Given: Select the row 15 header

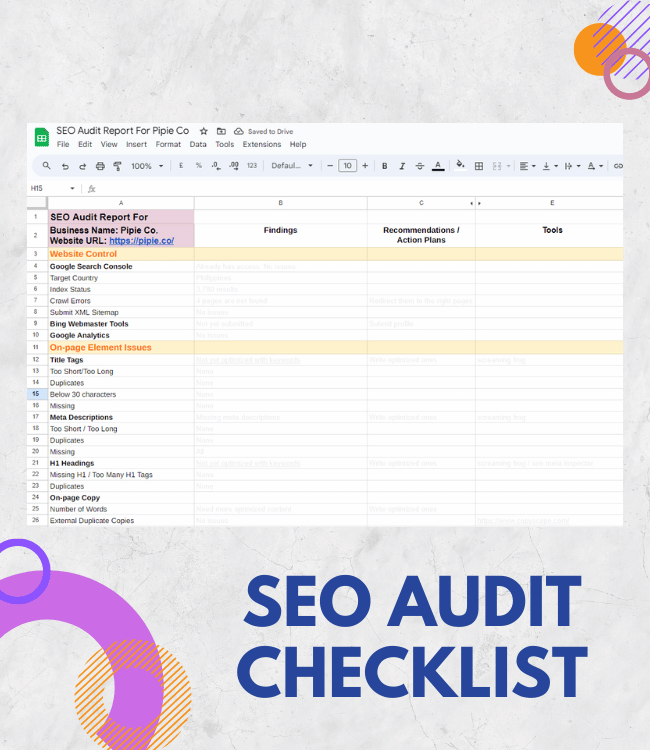Looking at the screenshot, I should (36, 394).
